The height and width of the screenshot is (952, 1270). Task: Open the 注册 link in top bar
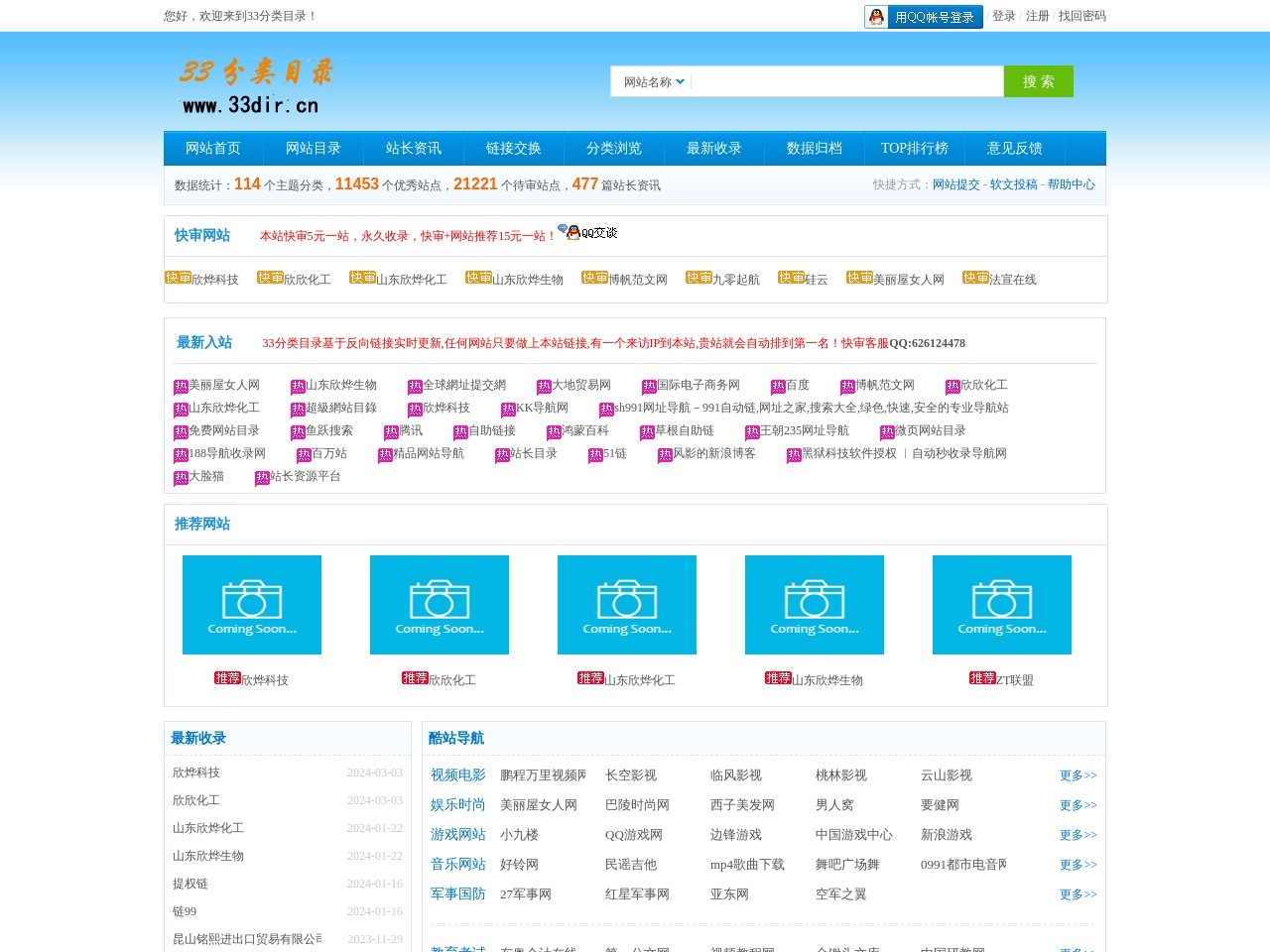coord(1037,16)
